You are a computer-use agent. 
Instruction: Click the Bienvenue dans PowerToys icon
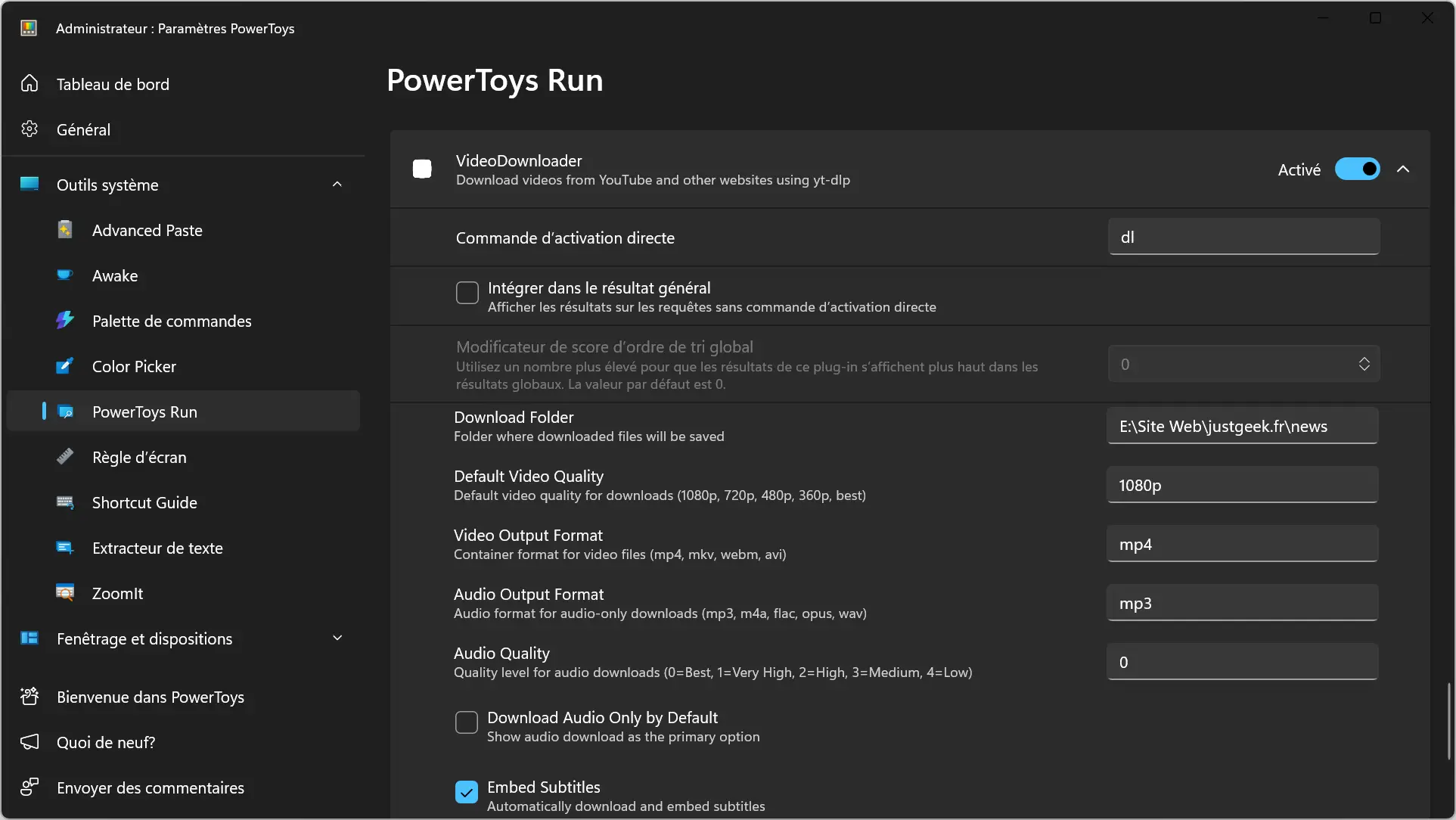tap(29, 696)
